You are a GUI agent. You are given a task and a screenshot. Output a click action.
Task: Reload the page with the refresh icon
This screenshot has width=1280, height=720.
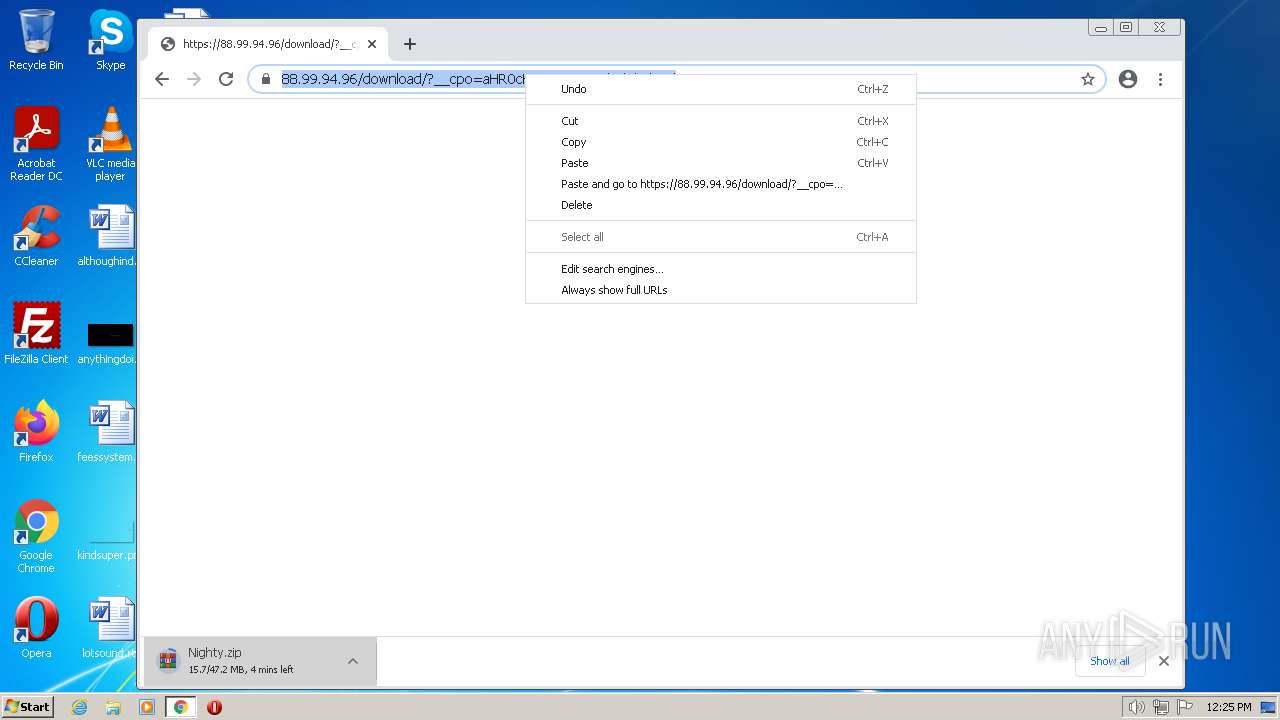coord(226,79)
